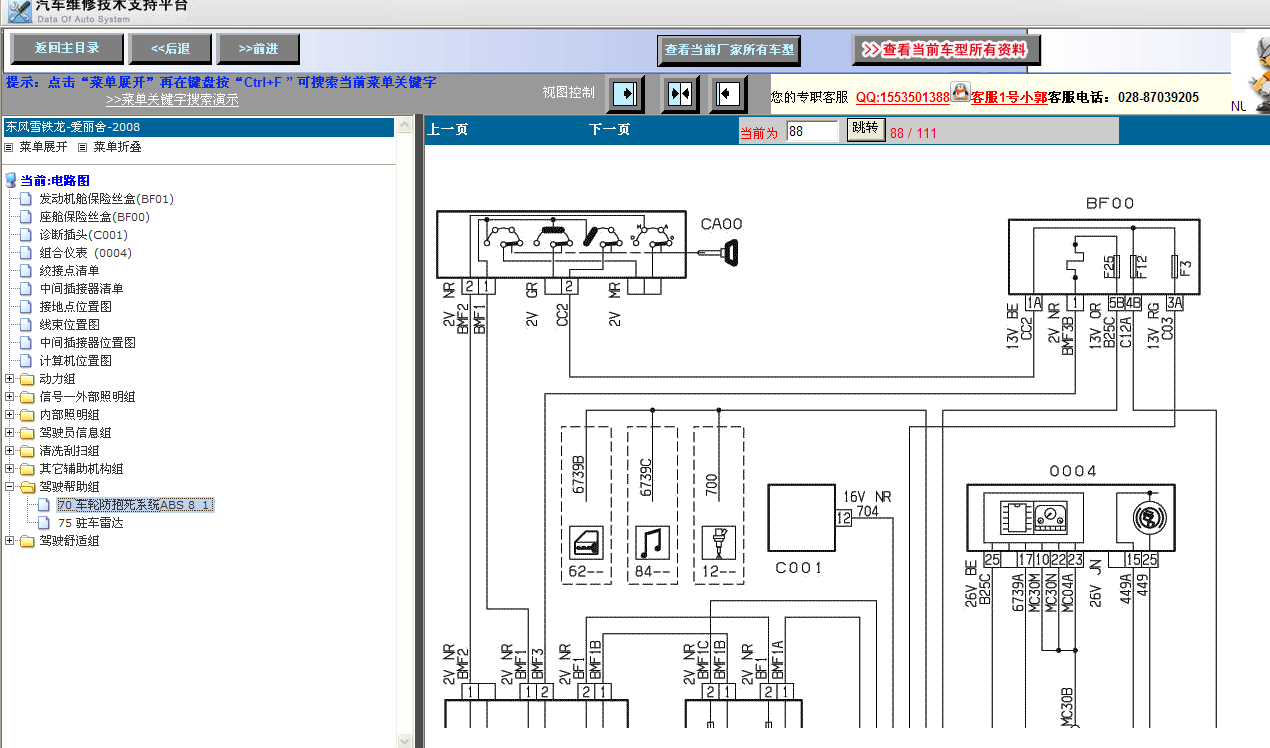Open the 菜单关键字搜索演示 link
Image resolution: width=1270 pixels, height=748 pixels.
(x=172, y=100)
